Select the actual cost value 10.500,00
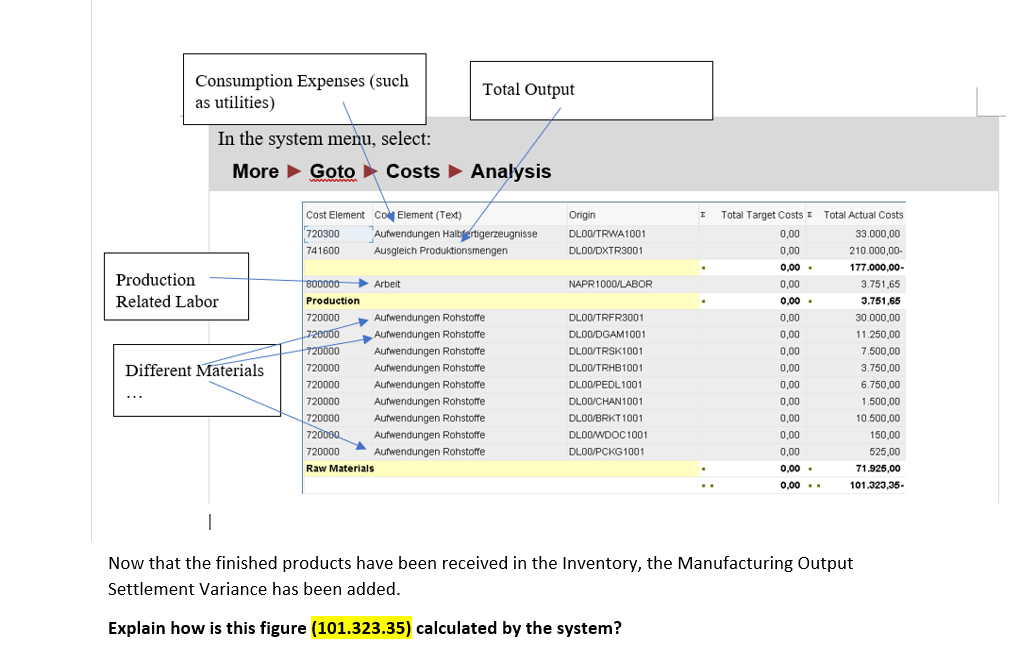Viewport: 1020px width, 661px height. click(878, 418)
